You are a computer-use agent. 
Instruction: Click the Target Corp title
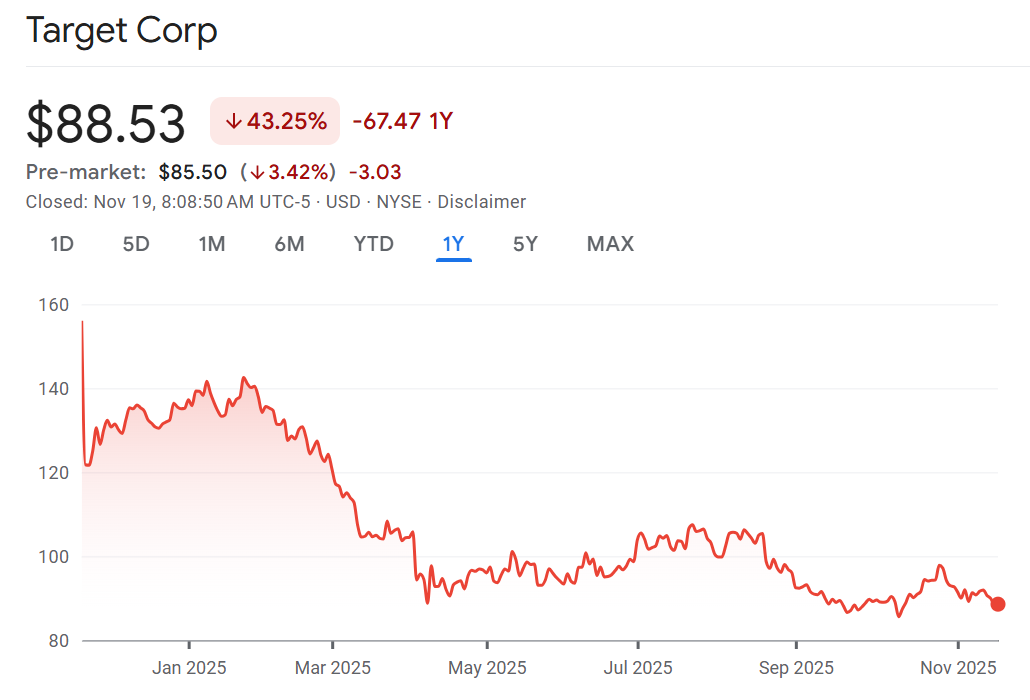click(121, 31)
